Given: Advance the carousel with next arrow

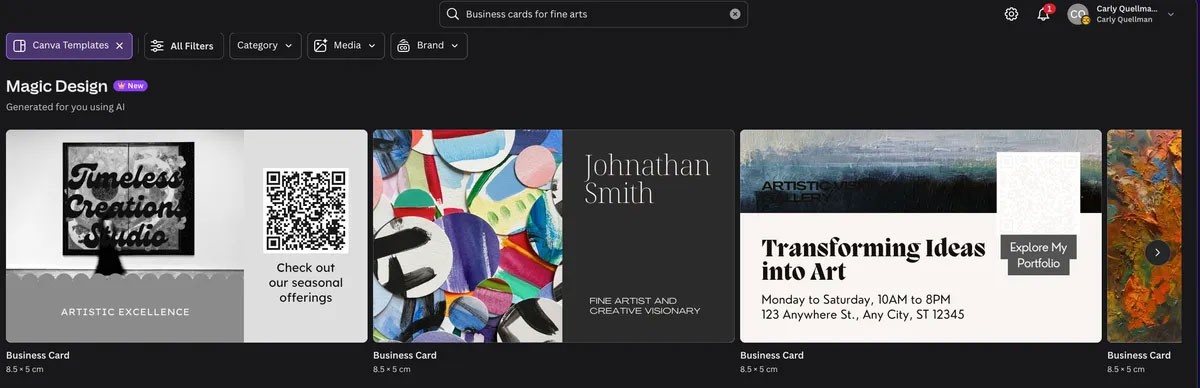Looking at the screenshot, I should click(1157, 252).
